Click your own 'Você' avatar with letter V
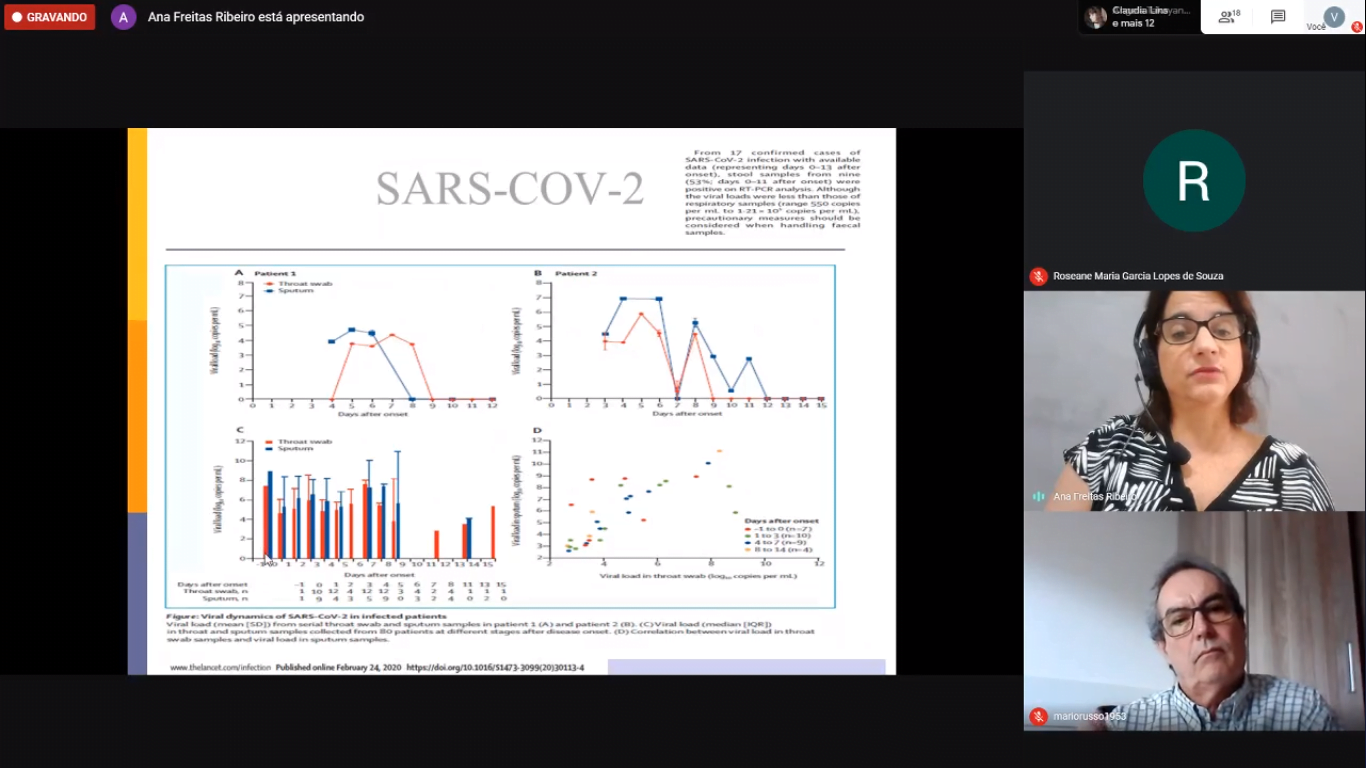Viewport: 1366px width, 768px height. coord(1333,16)
